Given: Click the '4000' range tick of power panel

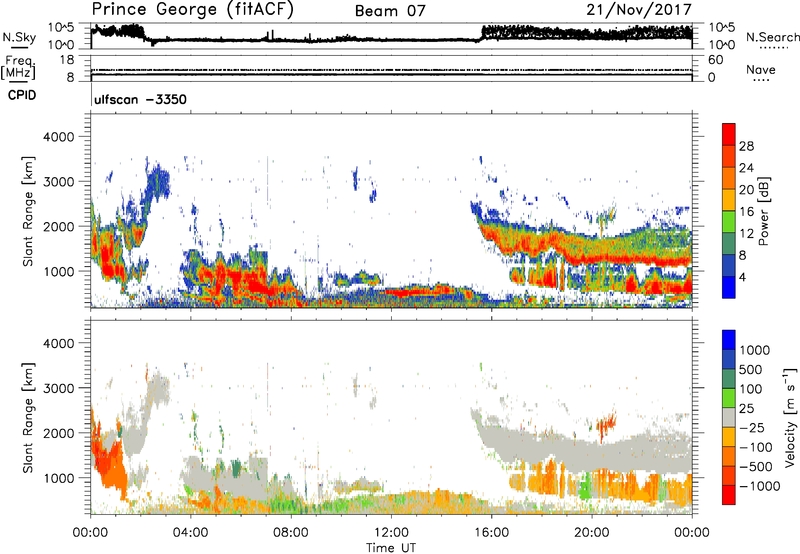Looking at the screenshot, I should [x=59, y=137].
